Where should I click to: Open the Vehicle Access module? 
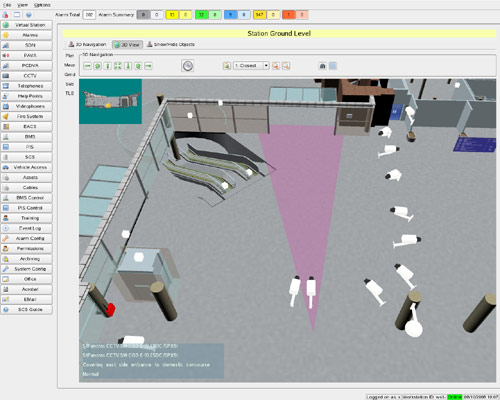click(27, 167)
